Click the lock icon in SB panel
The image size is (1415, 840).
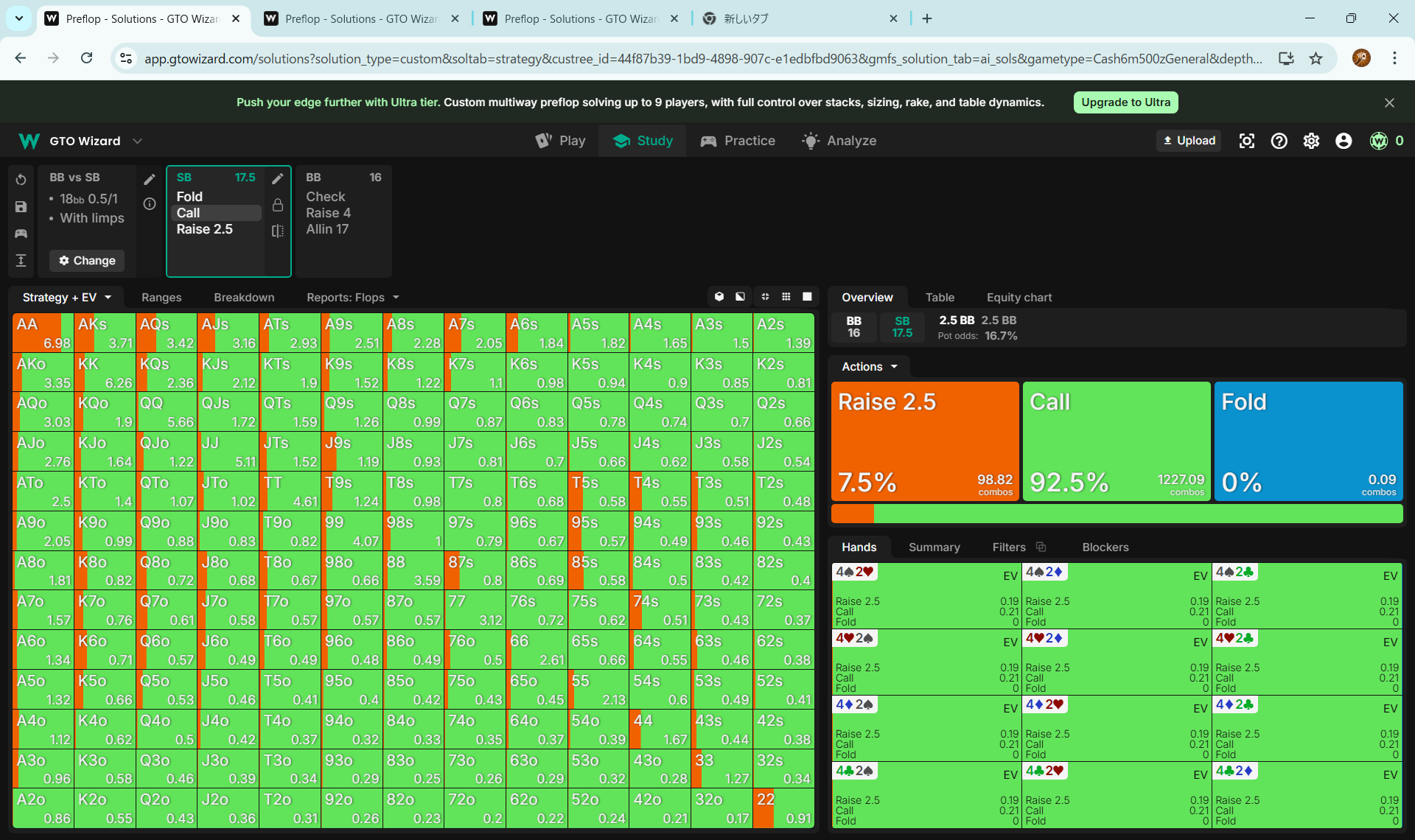[278, 205]
